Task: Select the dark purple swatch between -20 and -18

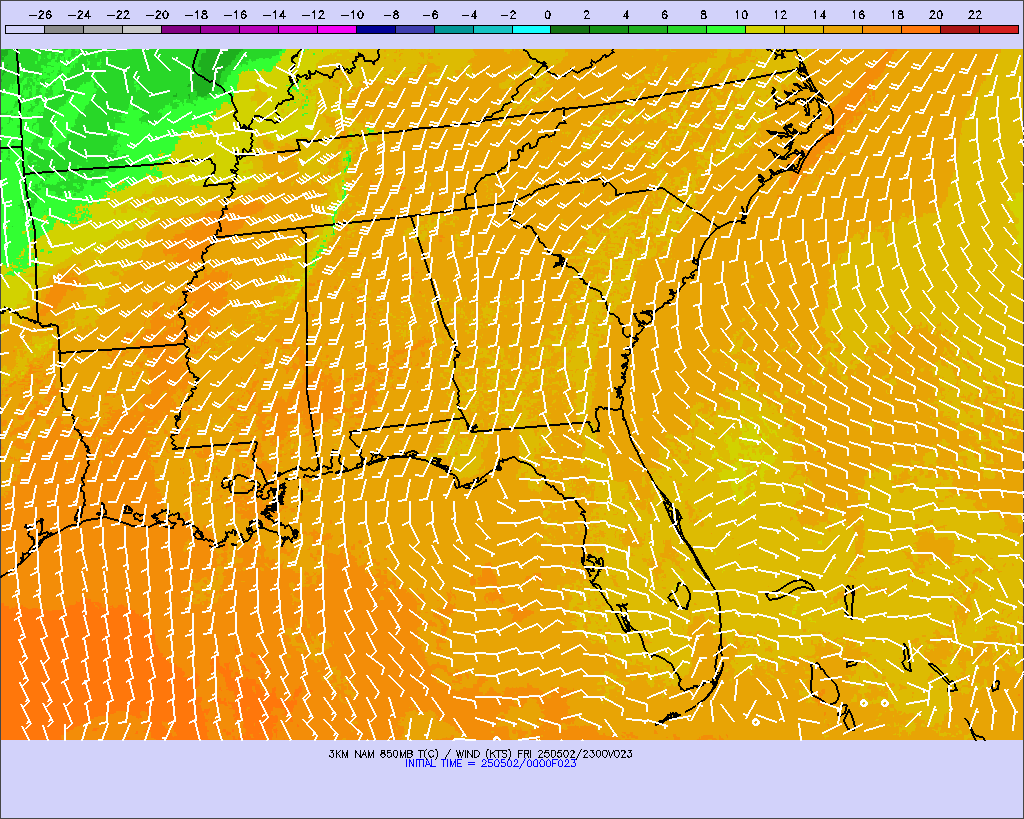Action: (x=181, y=29)
